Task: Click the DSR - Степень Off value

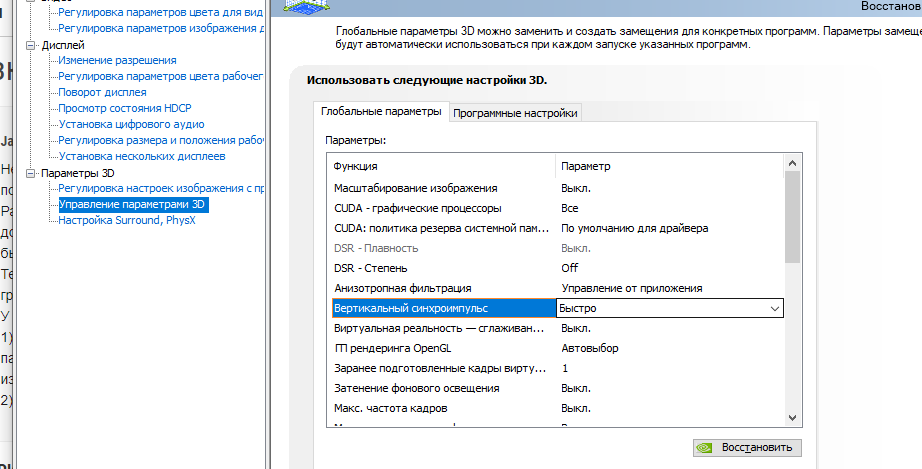Action: [x=569, y=268]
